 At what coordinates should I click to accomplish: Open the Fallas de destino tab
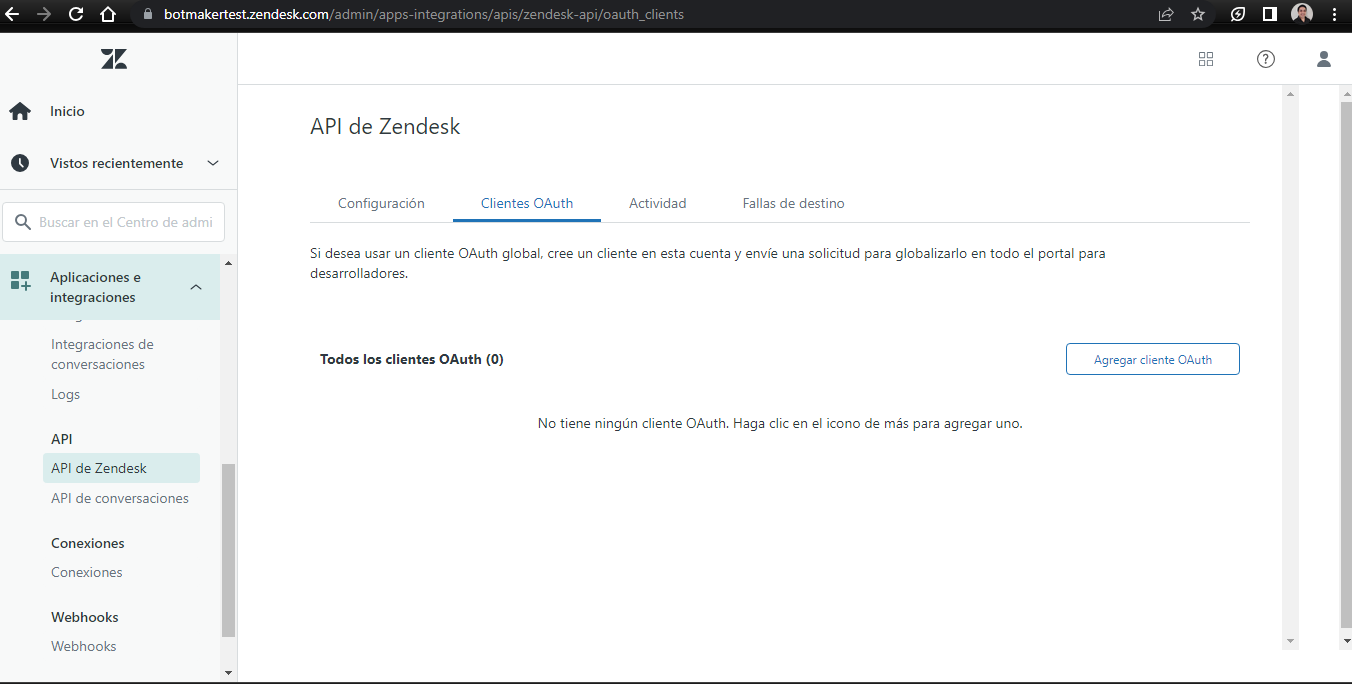coord(794,203)
